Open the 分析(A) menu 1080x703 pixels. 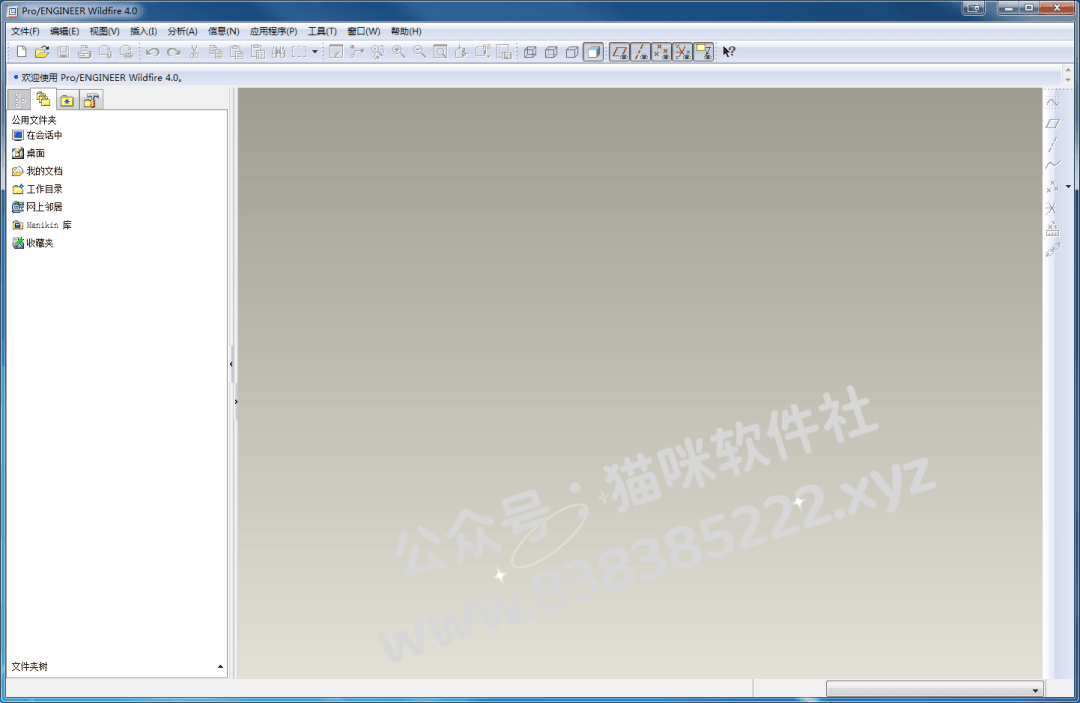(x=183, y=31)
